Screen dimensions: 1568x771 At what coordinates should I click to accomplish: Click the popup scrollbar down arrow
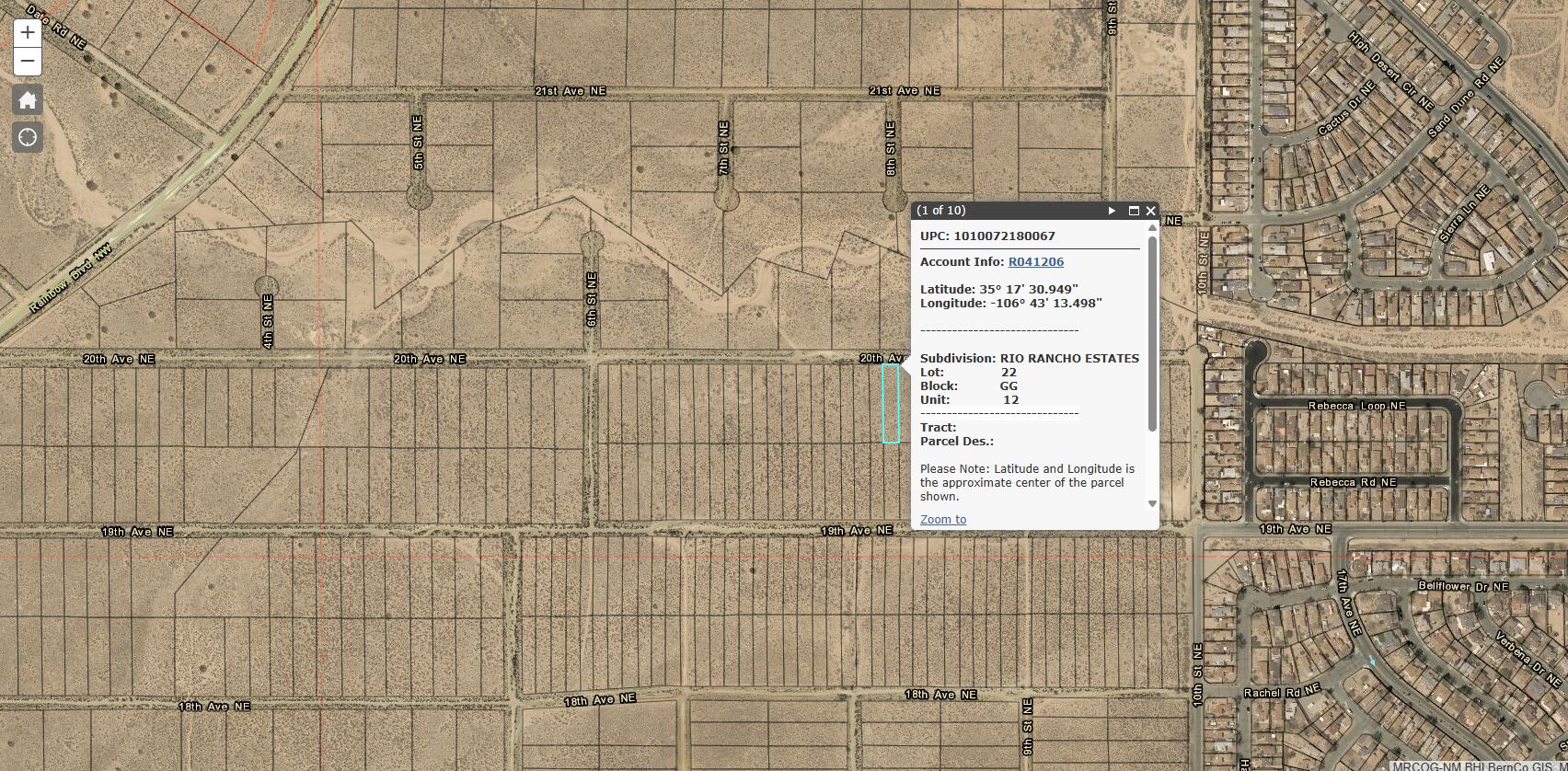click(x=1152, y=503)
